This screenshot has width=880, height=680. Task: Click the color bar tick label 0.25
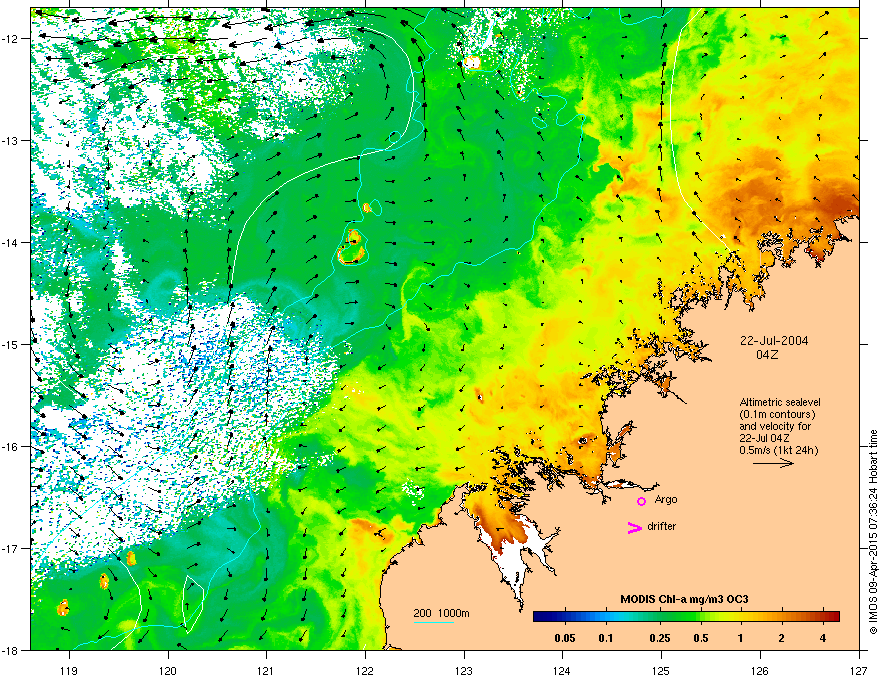click(659, 638)
